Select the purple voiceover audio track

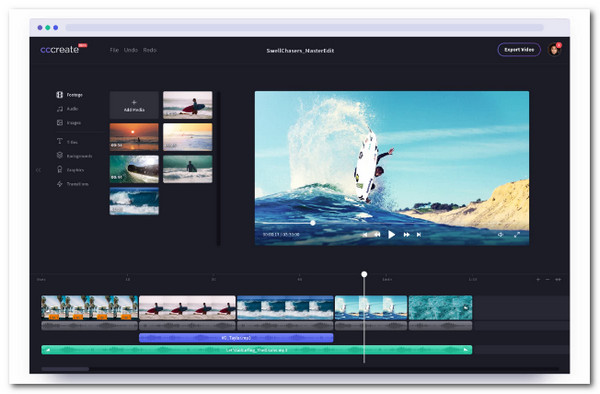236,338
